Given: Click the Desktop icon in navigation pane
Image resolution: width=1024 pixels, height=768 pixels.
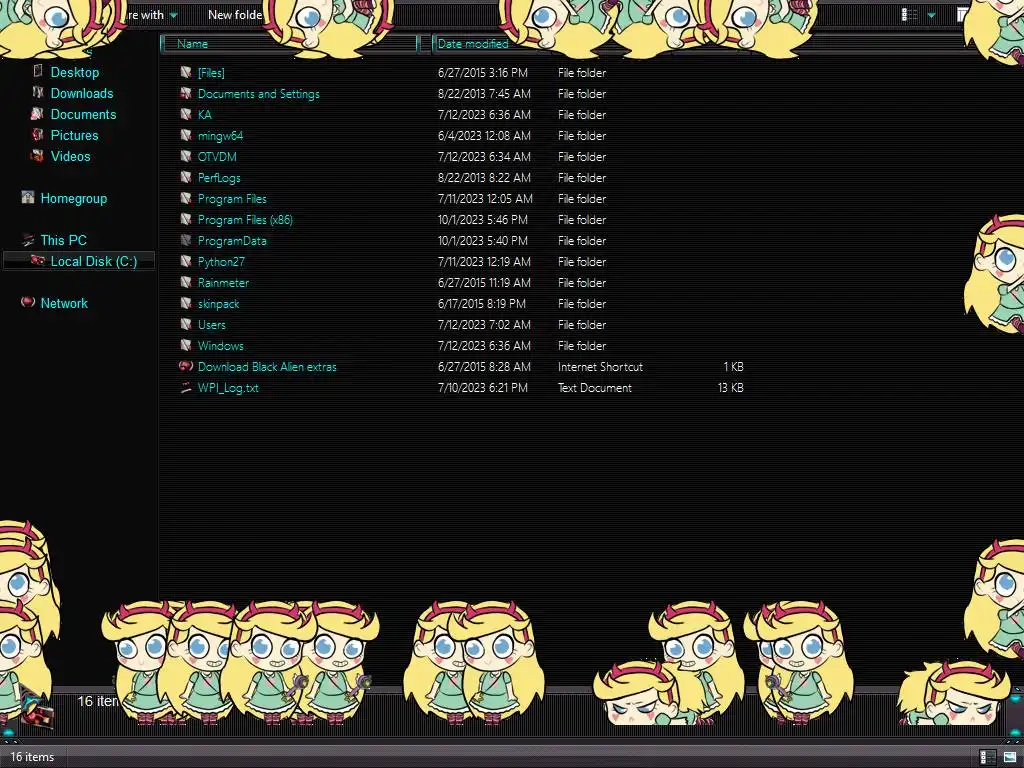Looking at the screenshot, I should pos(38,71).
